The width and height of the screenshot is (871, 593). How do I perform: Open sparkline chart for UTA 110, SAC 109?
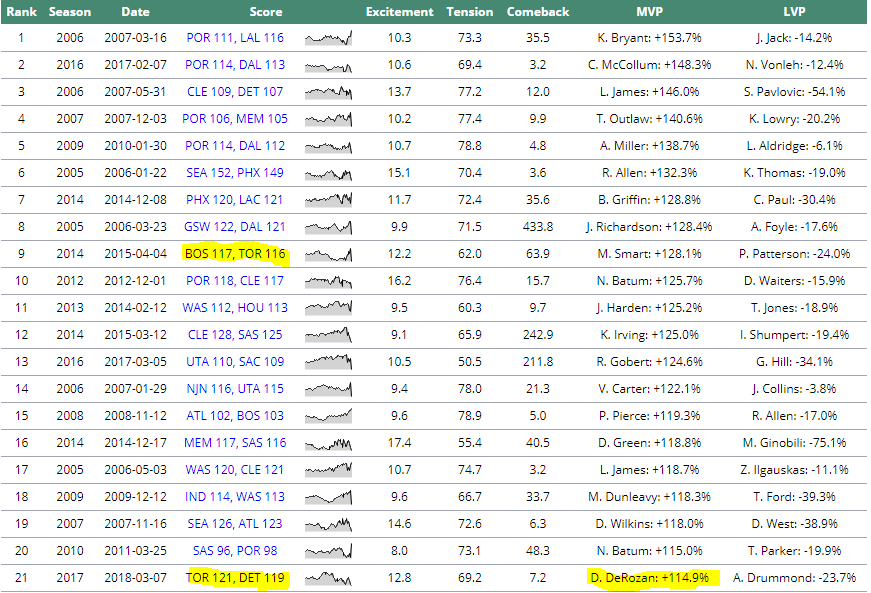click(x=328, y=361)
